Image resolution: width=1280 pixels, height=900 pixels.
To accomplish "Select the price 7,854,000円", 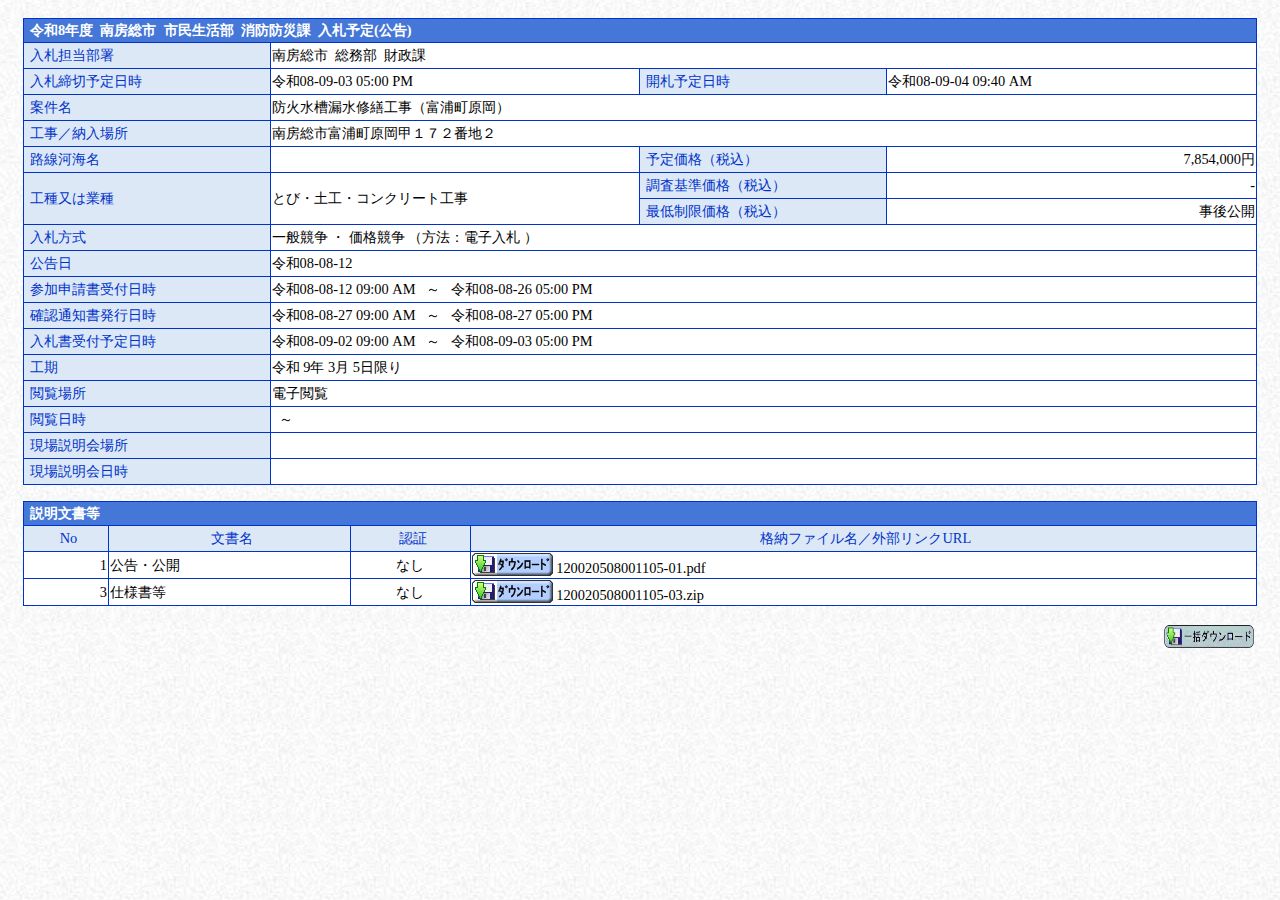I will tap(1219, 160).
